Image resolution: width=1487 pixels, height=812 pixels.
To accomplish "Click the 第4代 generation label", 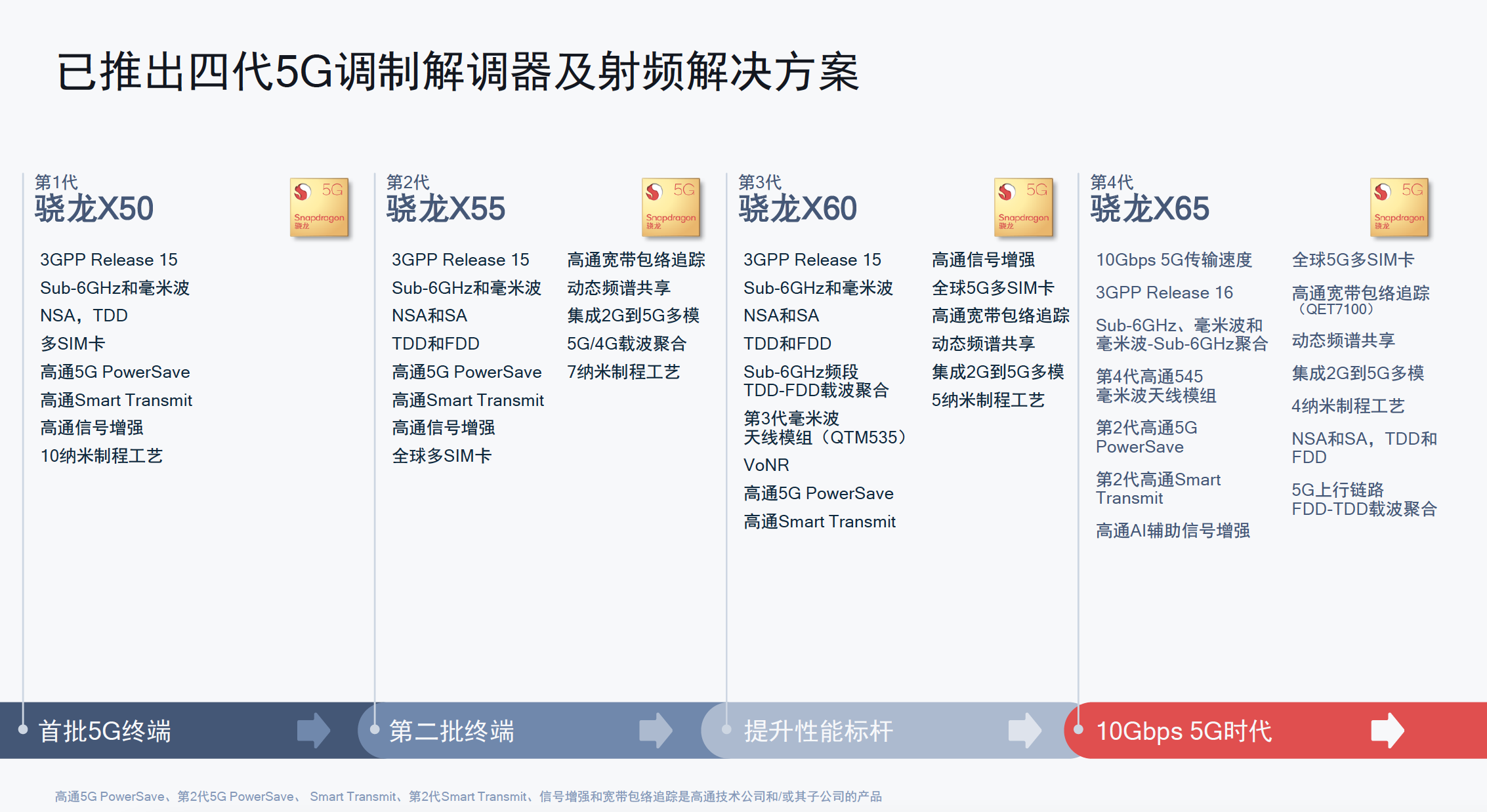I will click(x=1112, y=182).
